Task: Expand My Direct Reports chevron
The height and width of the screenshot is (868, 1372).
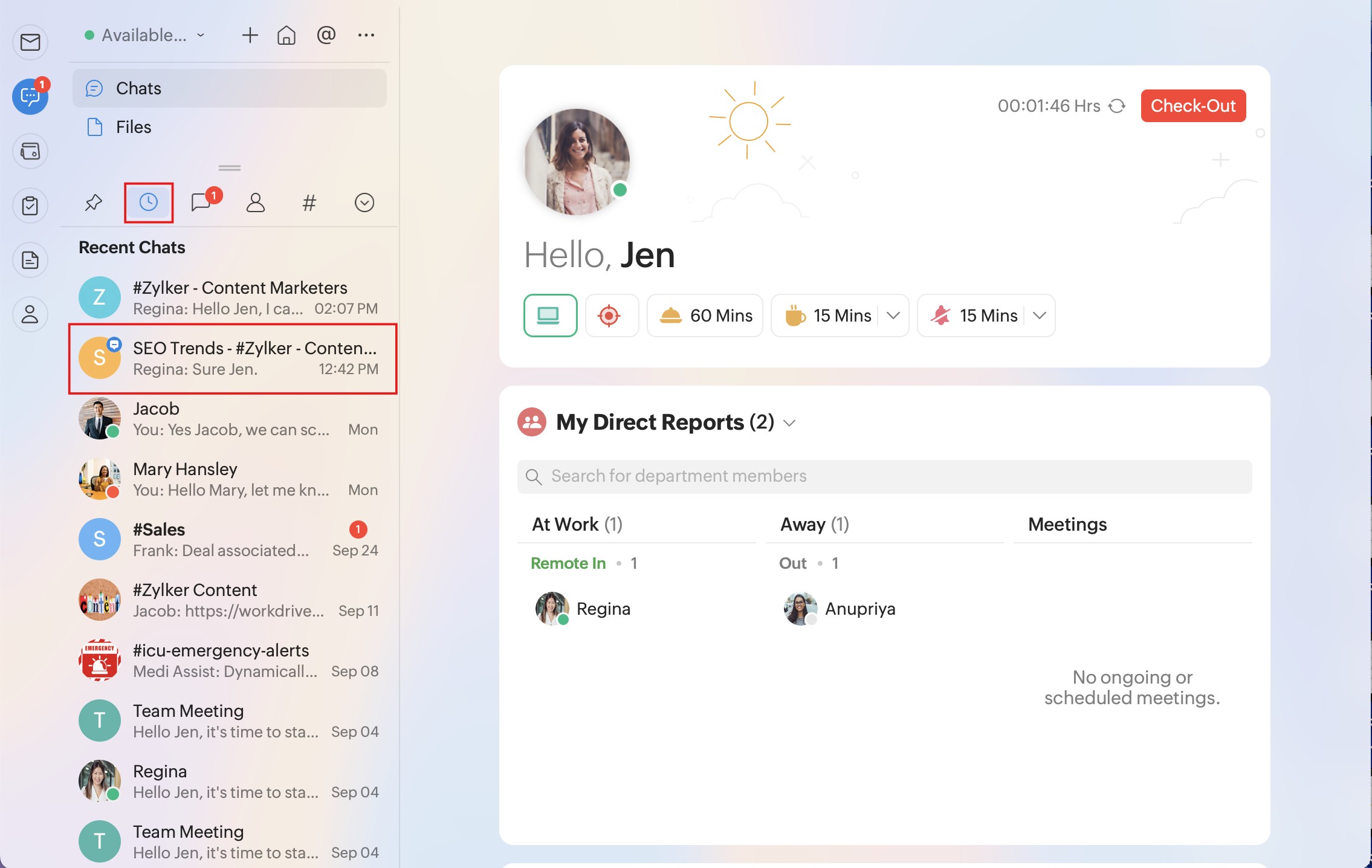Action: (x=790, y=423)
